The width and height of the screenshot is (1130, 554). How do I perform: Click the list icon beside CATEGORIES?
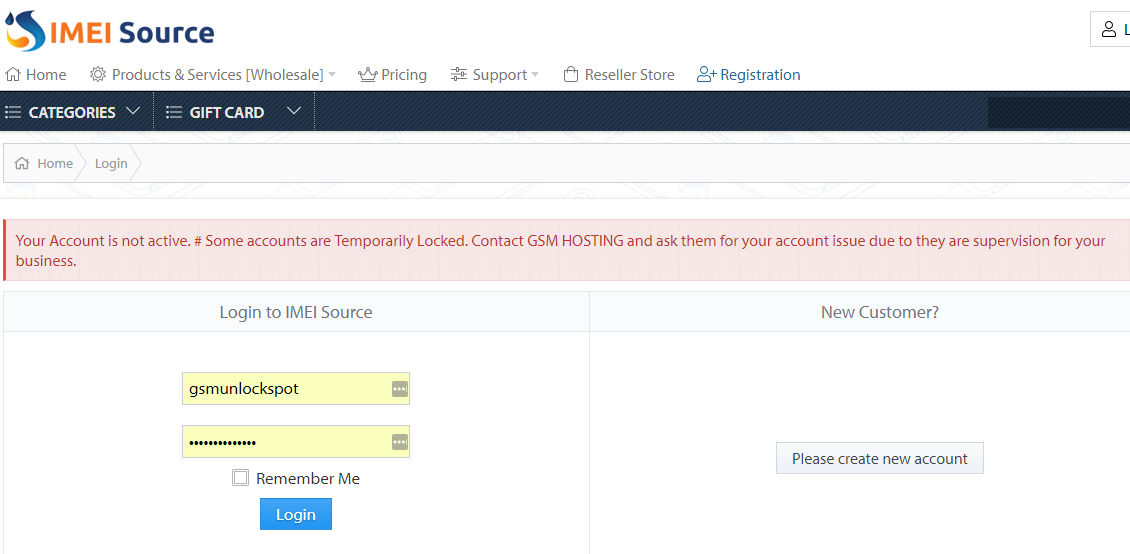(13, 112)
